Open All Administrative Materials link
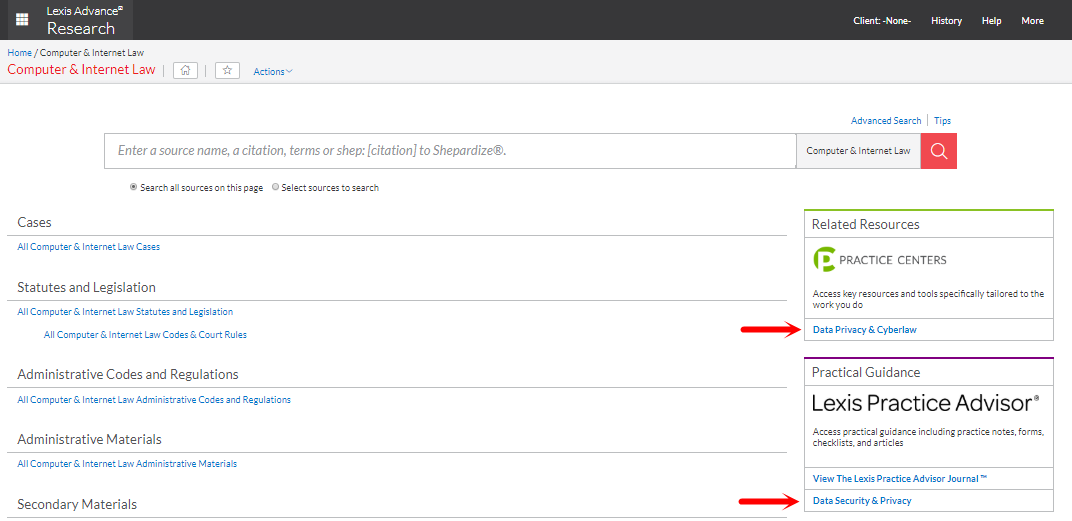The image size is (1072, 521). (x=127, y=464)
